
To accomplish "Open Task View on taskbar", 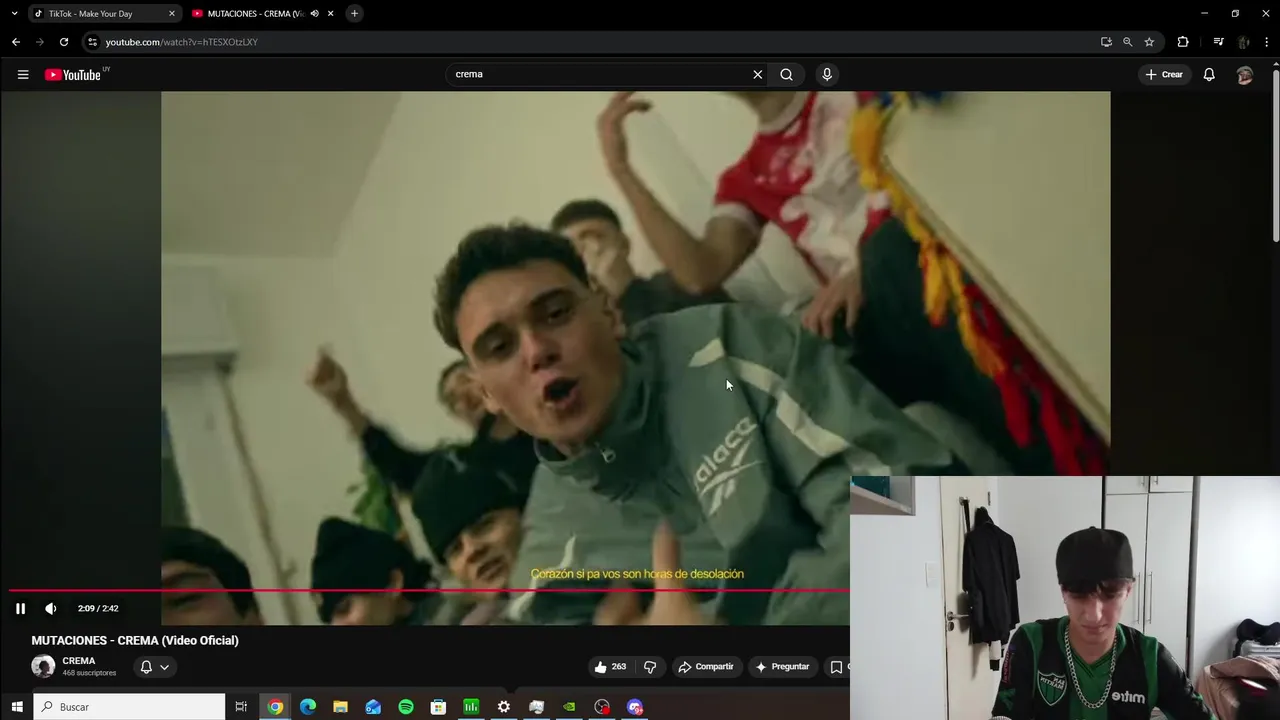I will point(241,707).
